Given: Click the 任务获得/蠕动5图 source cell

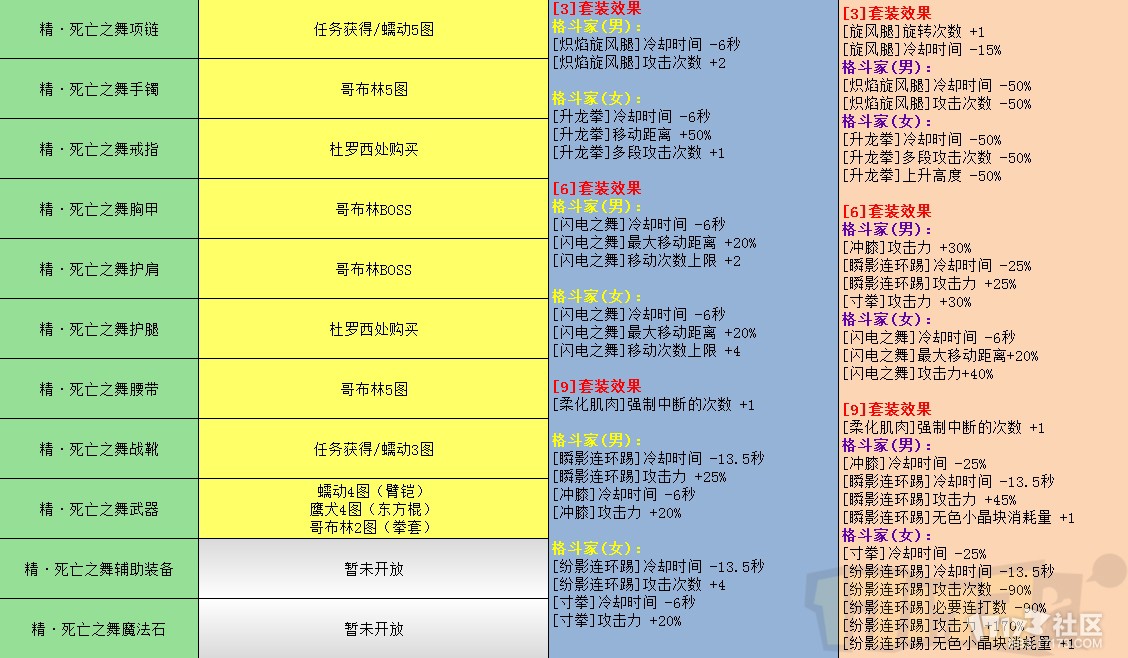Looking at the screenshot, I should pyautogui.click(x=373, y=29).
